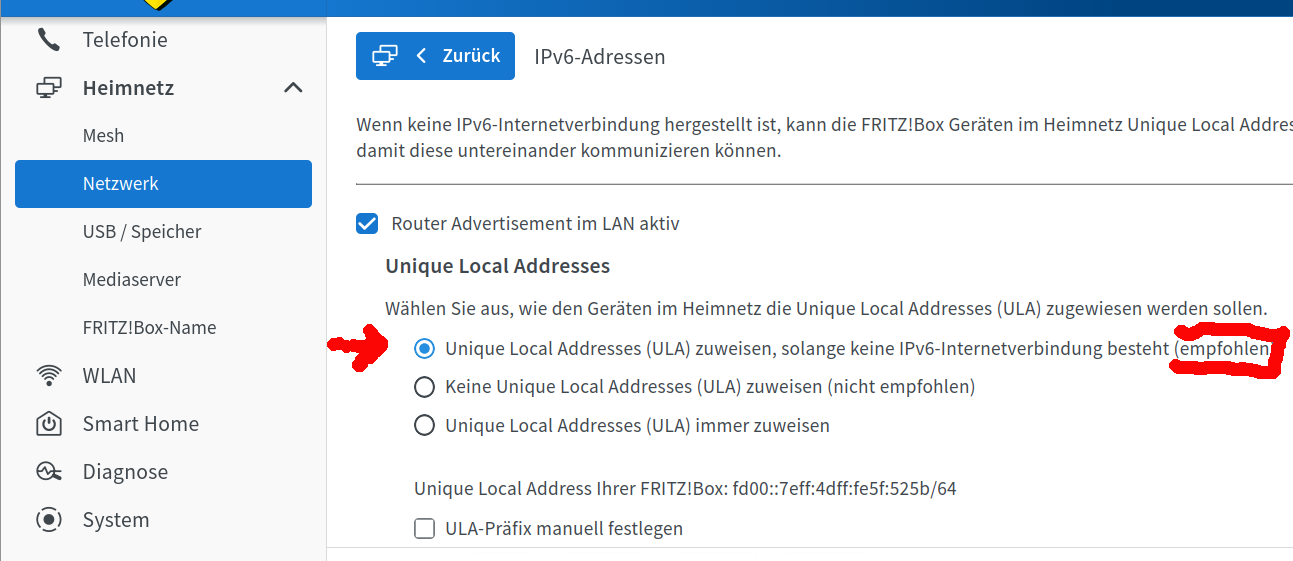Screen dimensions: 1293x561
Task: Collapse the Heimnetz menu chevron
Action: (293, 88)
